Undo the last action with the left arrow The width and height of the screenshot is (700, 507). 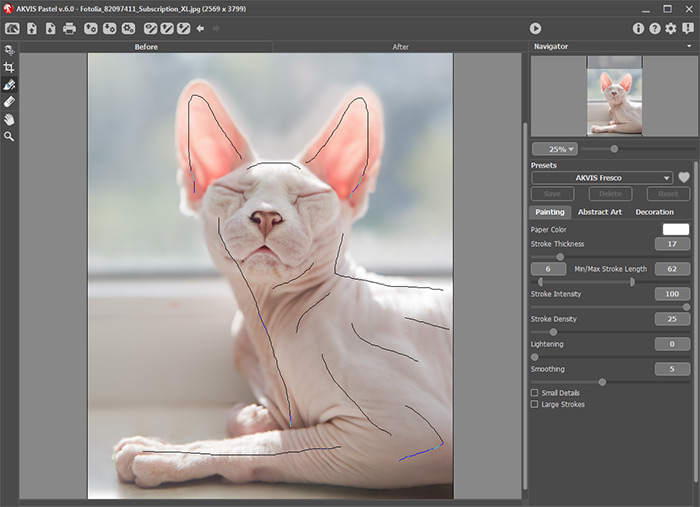[200, 29]
